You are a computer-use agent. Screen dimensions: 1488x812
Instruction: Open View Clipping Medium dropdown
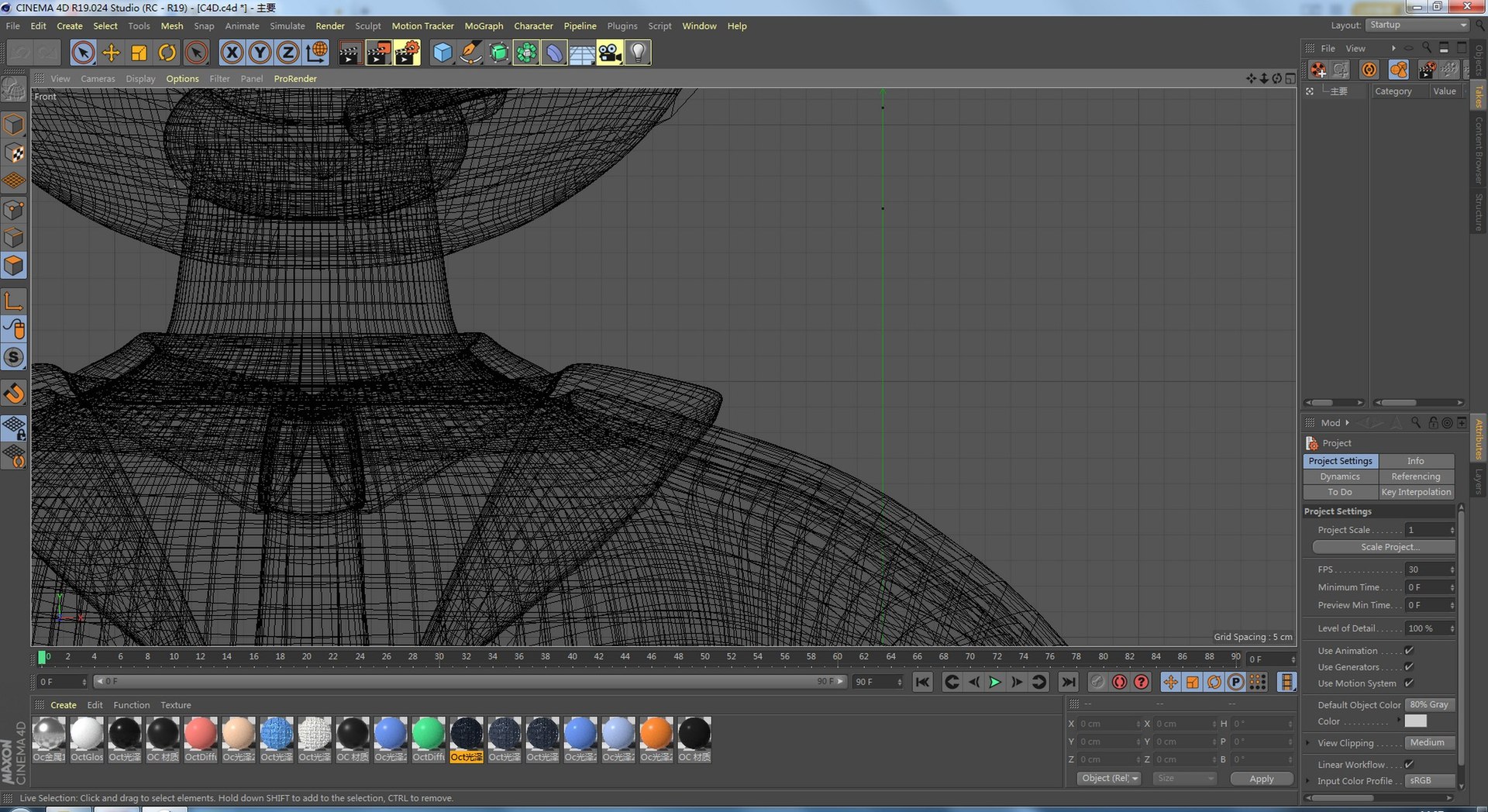coord(1430,743)
